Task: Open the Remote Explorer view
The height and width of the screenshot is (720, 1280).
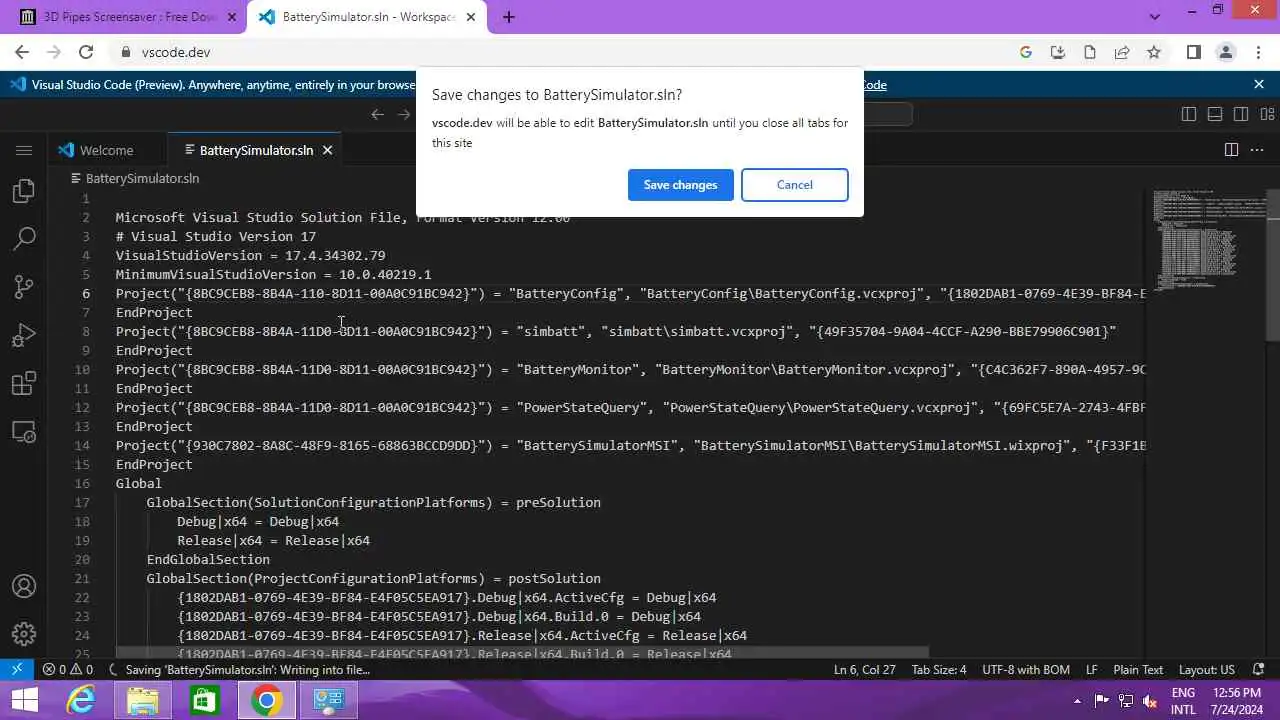Action: click(24, 432)
